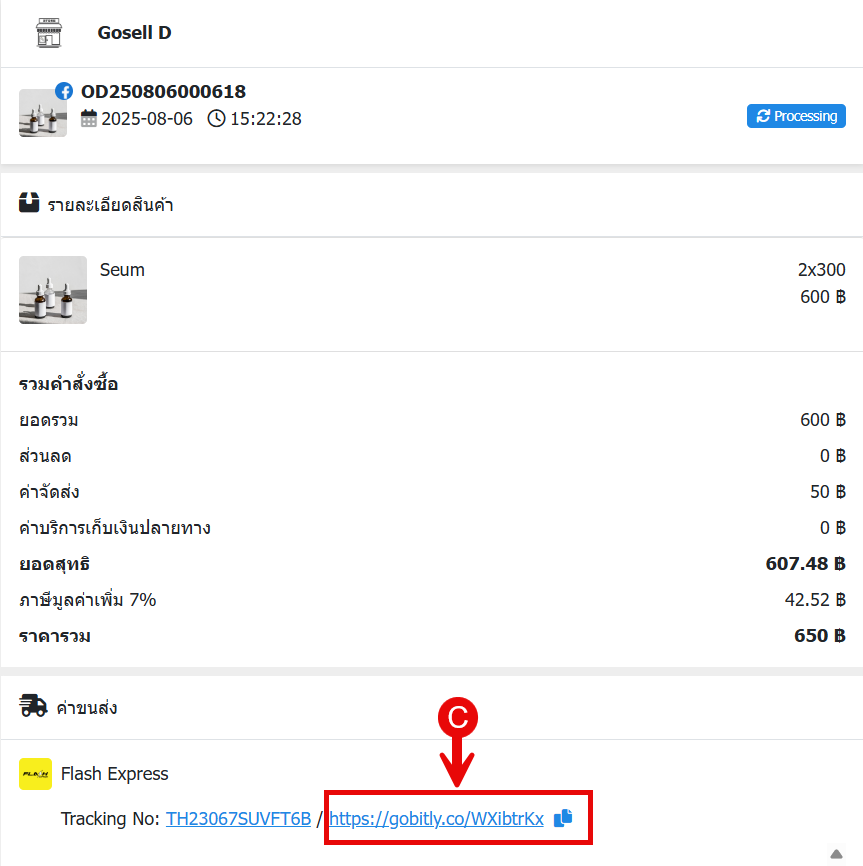The width and height of the screenshot is (863, 866).
Task: Click the clock icon beside 15:22:28
Action: point(216,119)
